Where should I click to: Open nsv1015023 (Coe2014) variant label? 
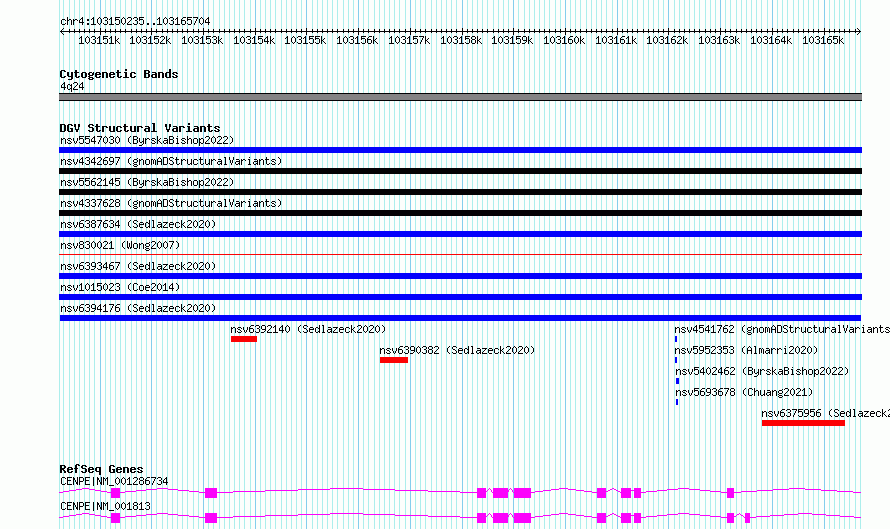pos(120,287)
